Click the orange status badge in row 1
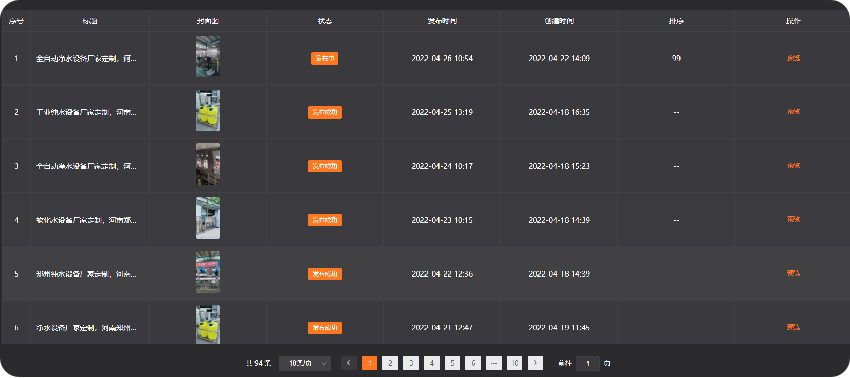This screenshot has width=850, height=378. (x=325, y=59)
